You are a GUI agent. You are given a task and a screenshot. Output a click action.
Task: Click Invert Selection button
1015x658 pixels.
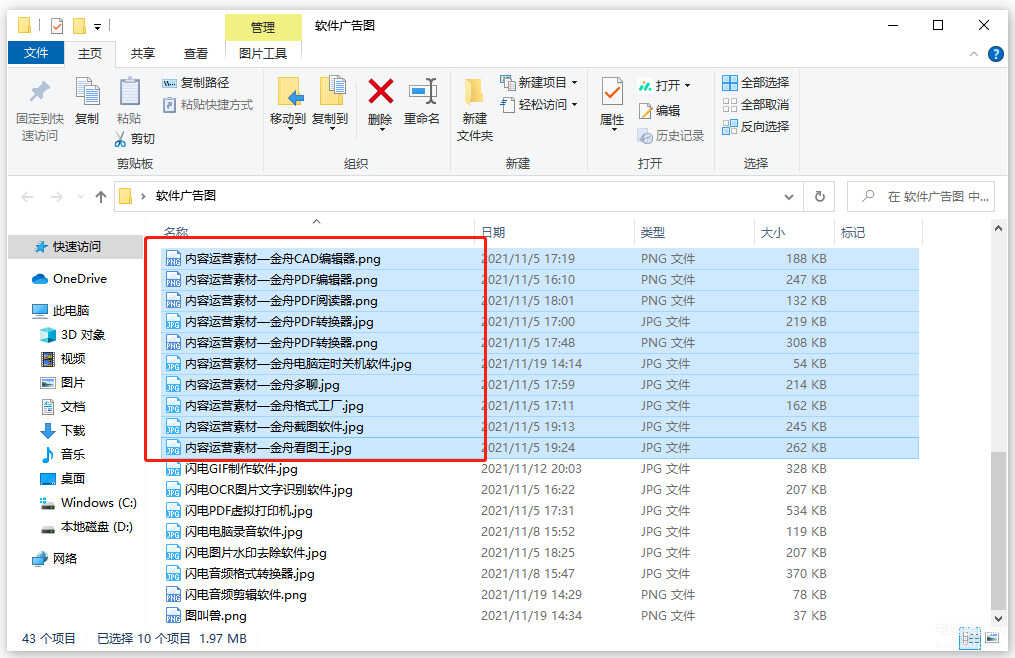(756, 126)
